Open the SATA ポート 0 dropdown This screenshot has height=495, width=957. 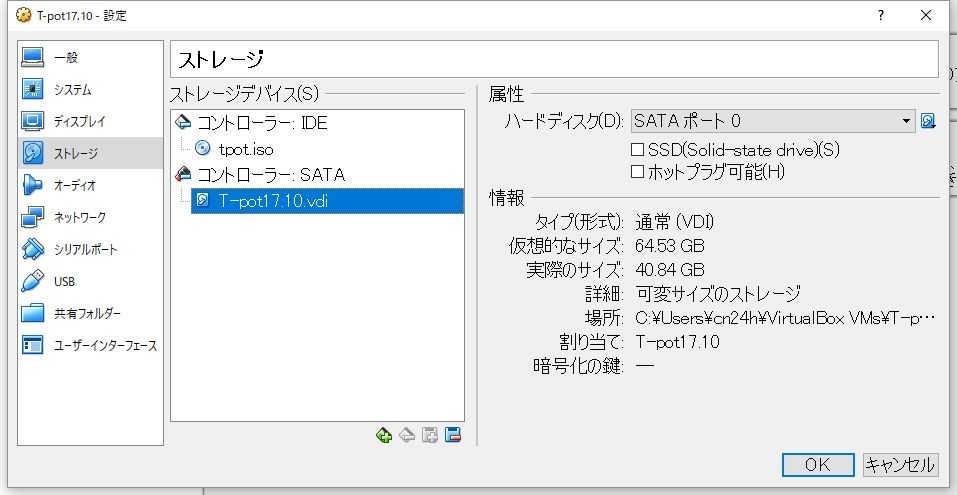[x=773, y=121]
